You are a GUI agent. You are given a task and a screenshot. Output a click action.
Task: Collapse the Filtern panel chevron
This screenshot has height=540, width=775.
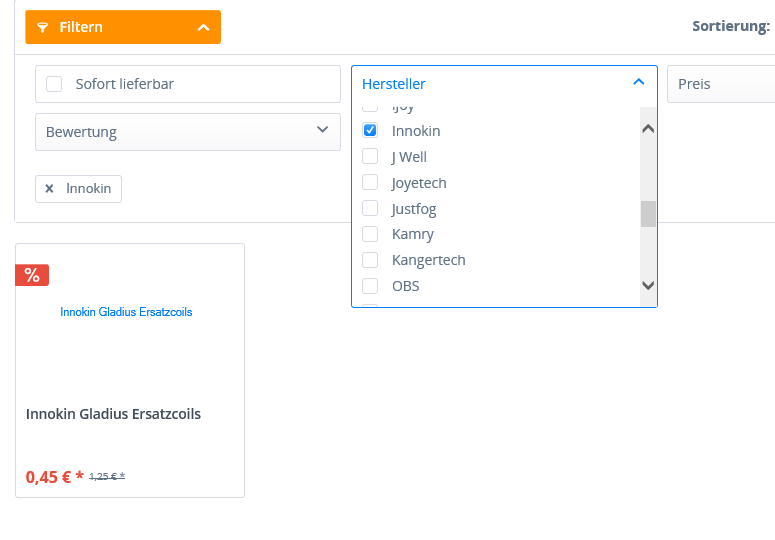point(203,27)
